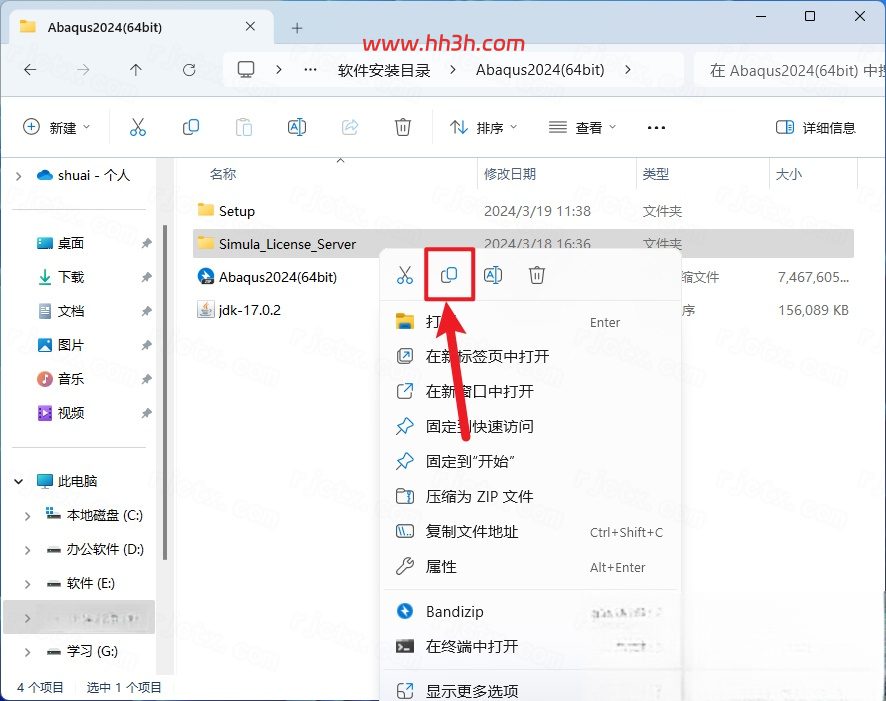Click the This PC monitor icon in address bar

246,70
